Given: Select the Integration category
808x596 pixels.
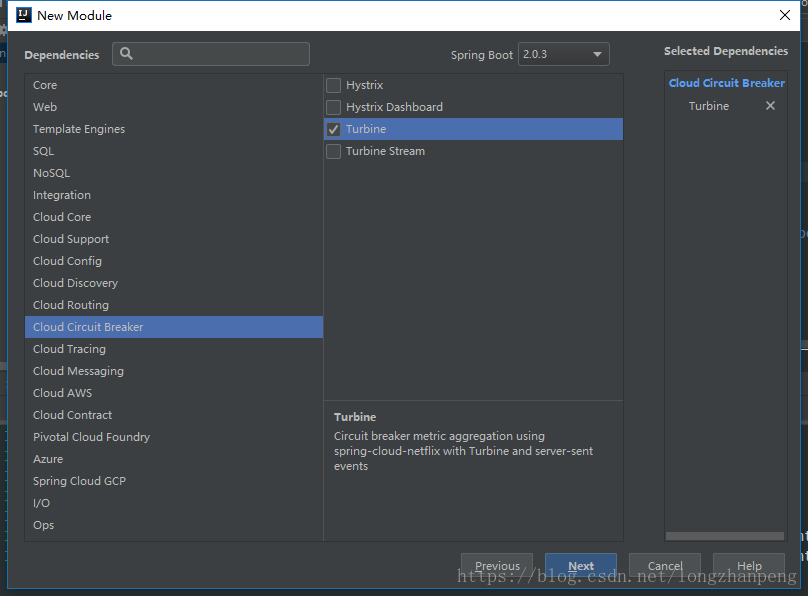Looking at the screenshot, I should click(x=174, y=195).
